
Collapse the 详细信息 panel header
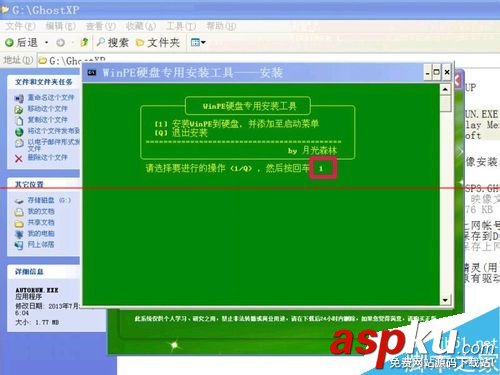click(44, 272)
